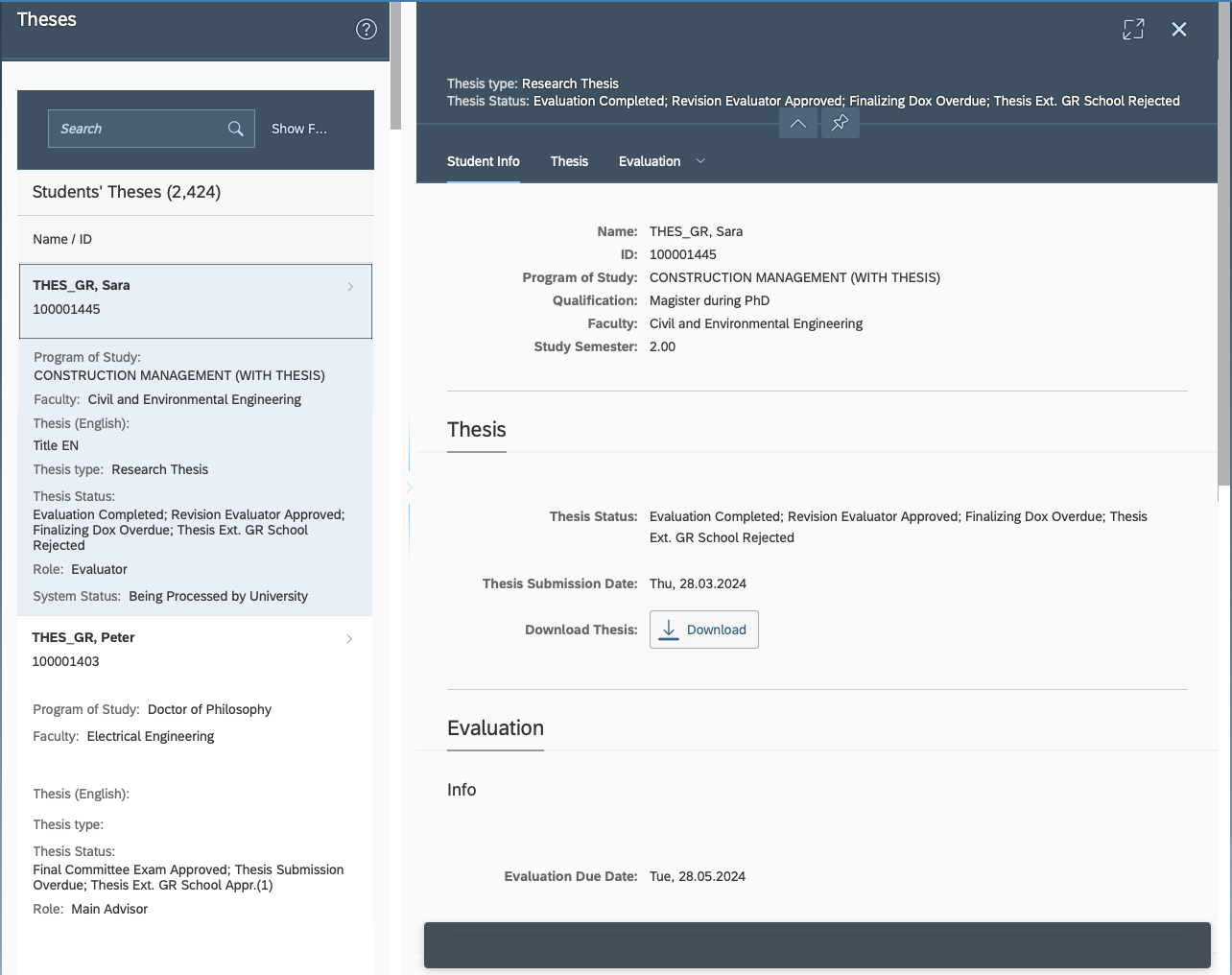This screenshot has width=1232, height=975.
Task: Close the thesis detail panel
Action: point(1179,30)
